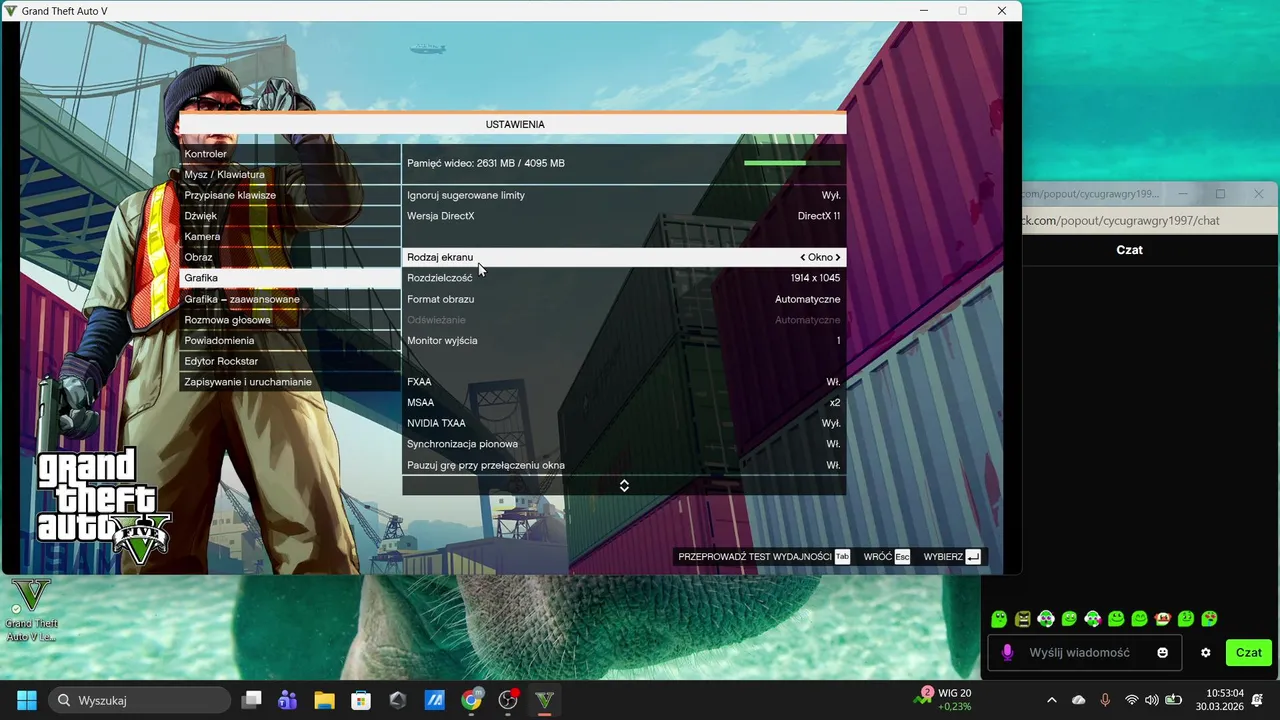Click the OneDrive cloud tray icon

(1078, 700)
